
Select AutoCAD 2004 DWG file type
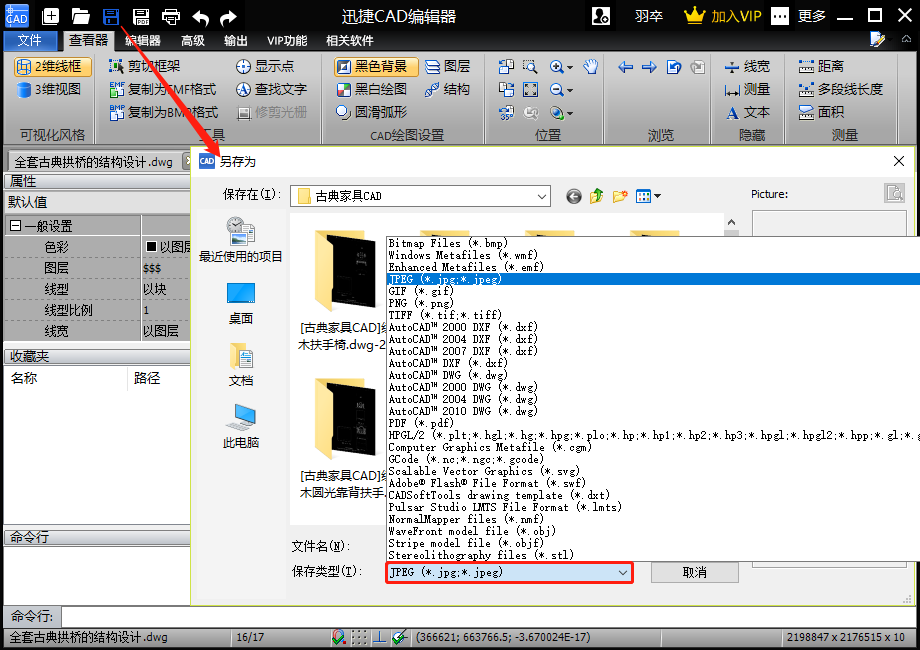[x=653, y=399]
